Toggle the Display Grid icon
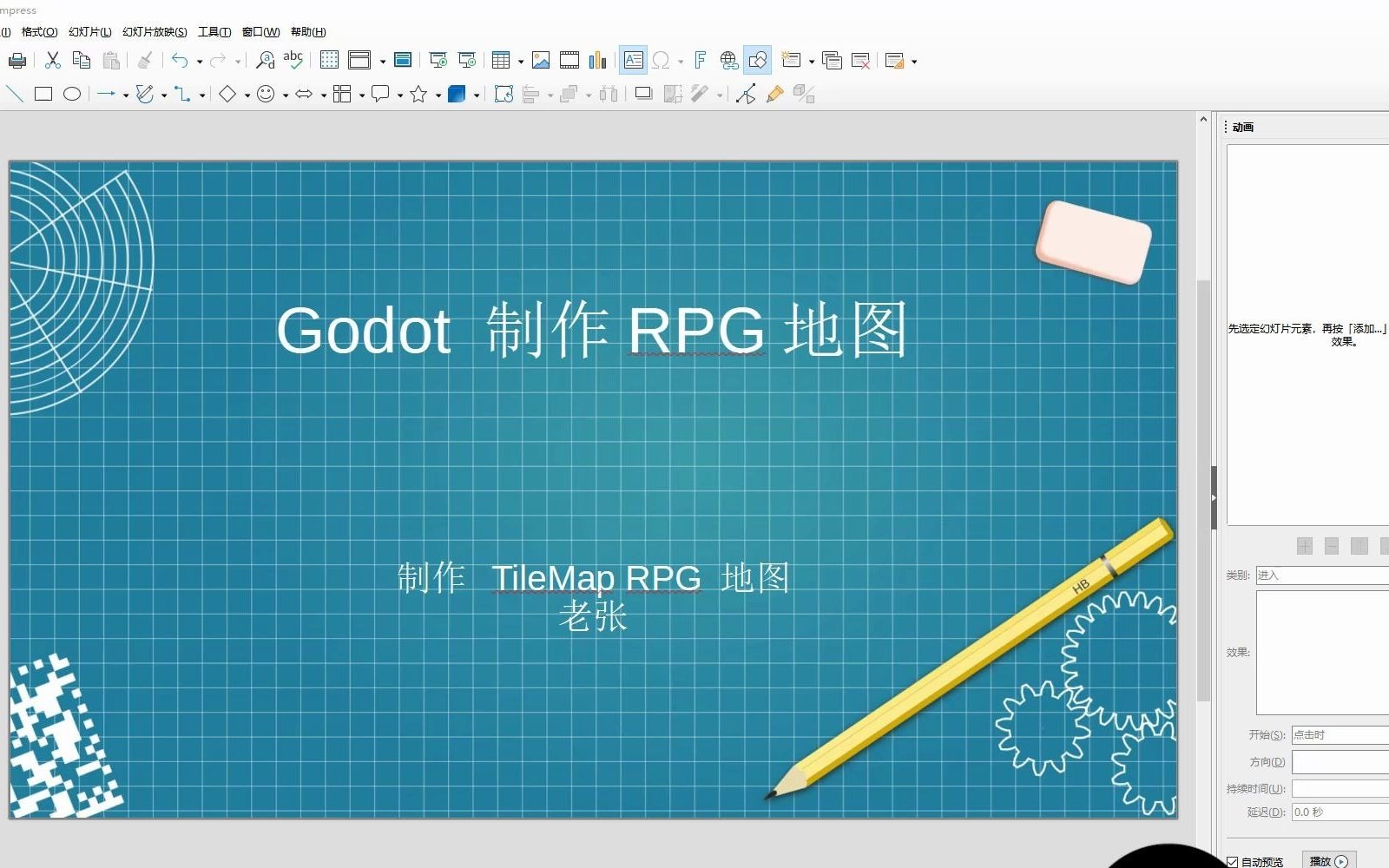 click(329, 61)
